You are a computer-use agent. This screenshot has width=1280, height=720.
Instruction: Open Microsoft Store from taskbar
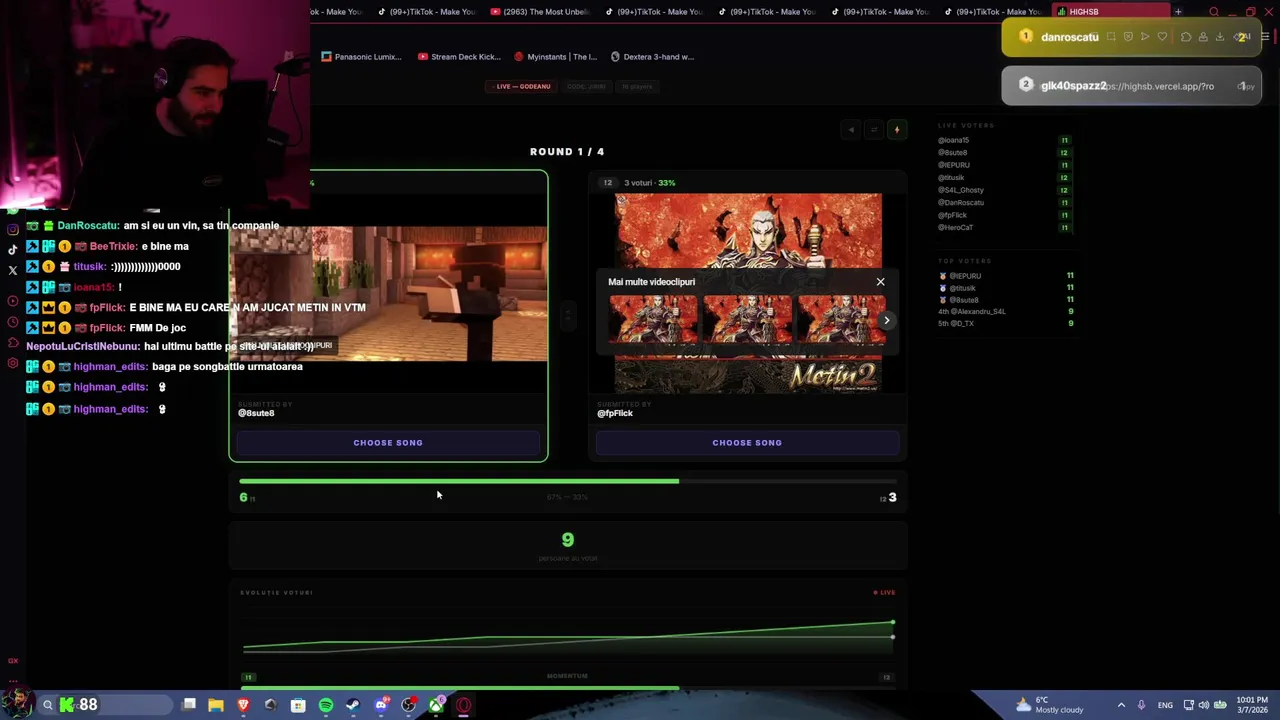tap(298, 705)
